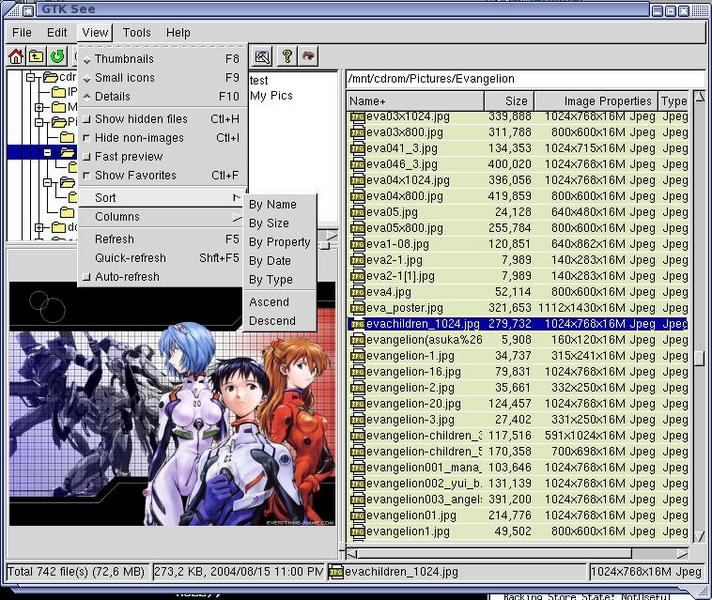This screenshot has height=600, width=712.
Task: Open help with the question mark icon
Action: [287, 56]
